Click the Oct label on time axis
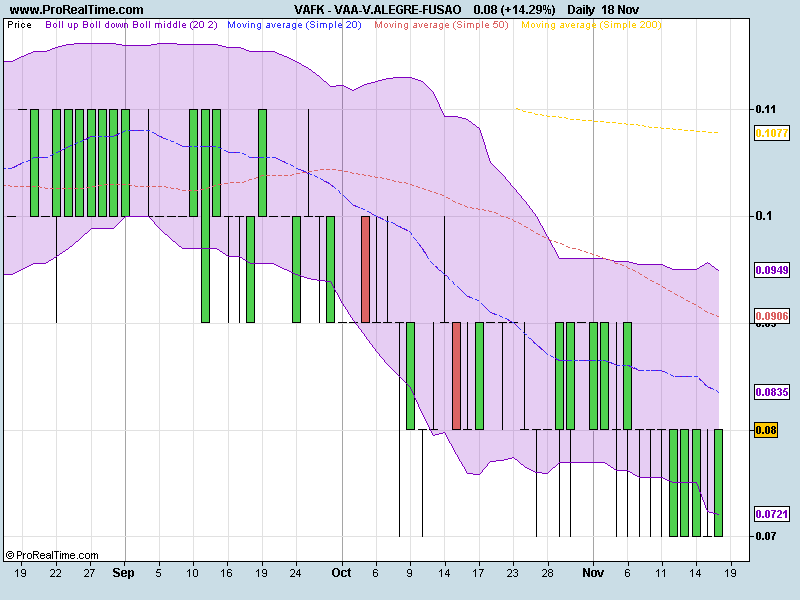 342,574
